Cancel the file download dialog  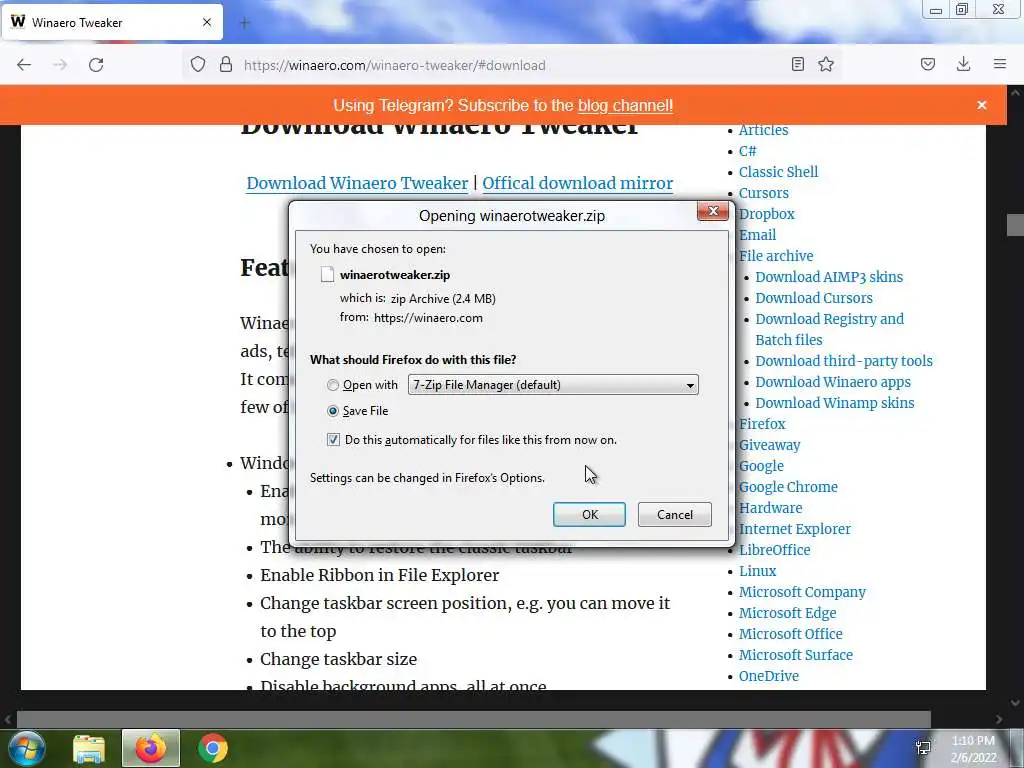point(675,515)
